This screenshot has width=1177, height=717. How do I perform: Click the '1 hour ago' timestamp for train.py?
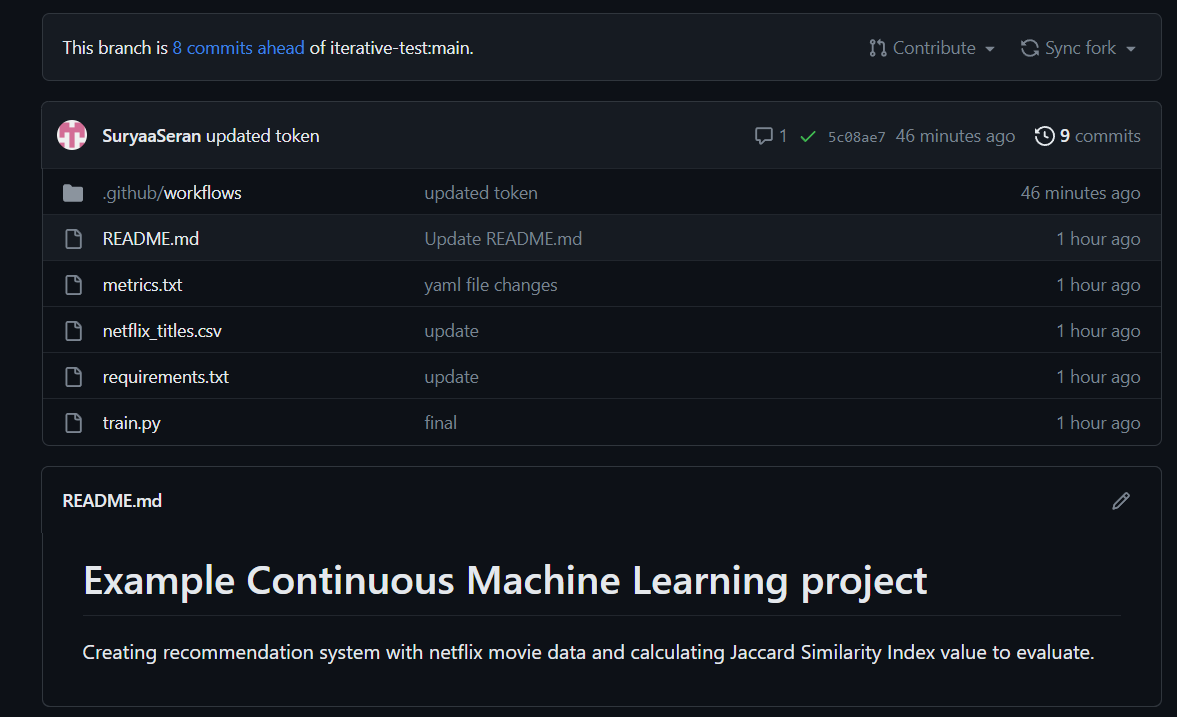click(1098, 422)
